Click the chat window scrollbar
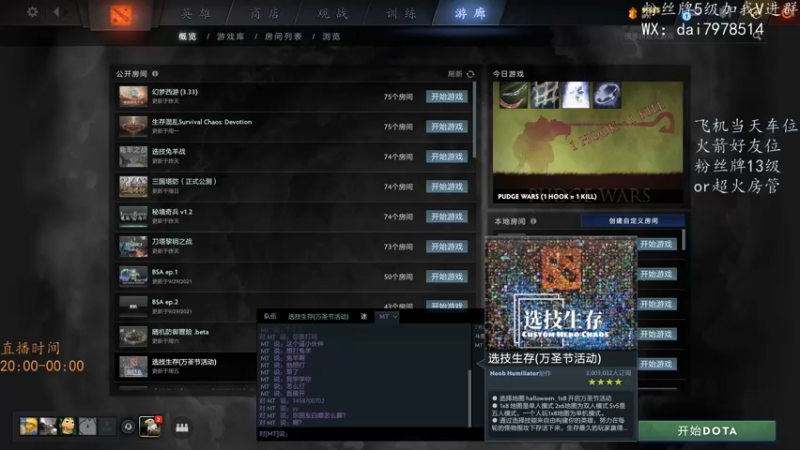Image resolution: width=800 pixels, height=450 pixels. [x=468, y=398]
